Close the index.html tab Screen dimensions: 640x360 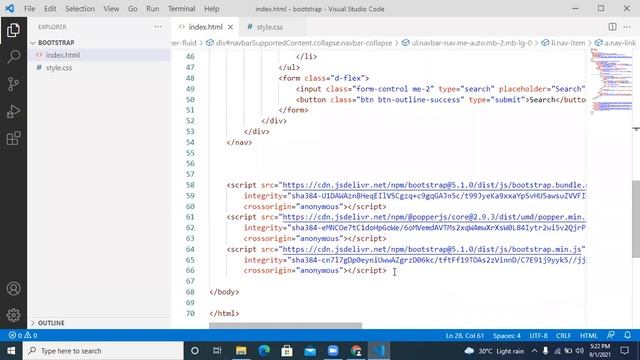pos(230,27)
